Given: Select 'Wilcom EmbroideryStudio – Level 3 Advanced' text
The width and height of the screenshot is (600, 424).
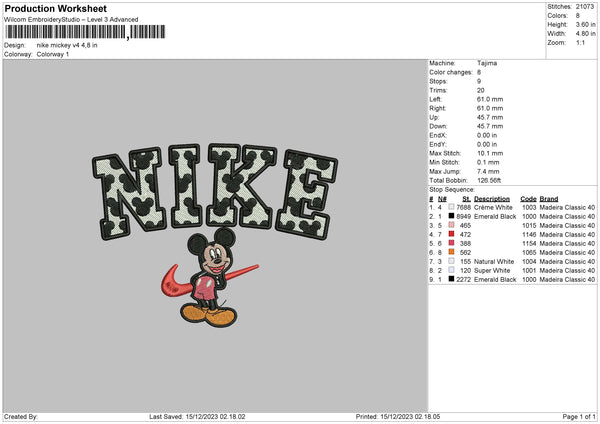Looking at the screenshot, I should click(71, 20).
